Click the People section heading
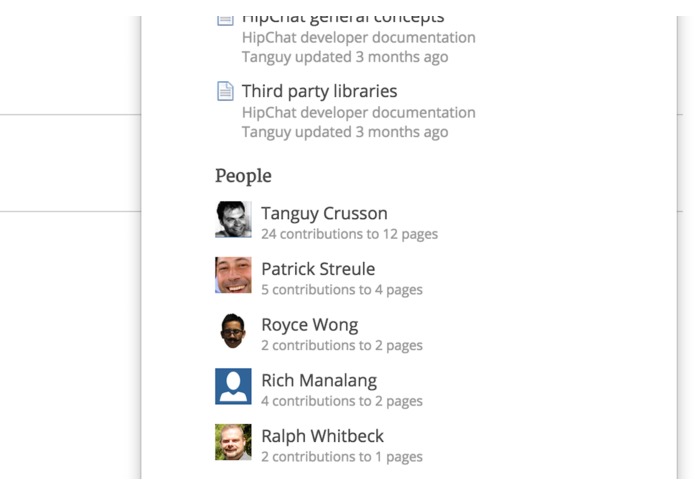 click(243, 176)
